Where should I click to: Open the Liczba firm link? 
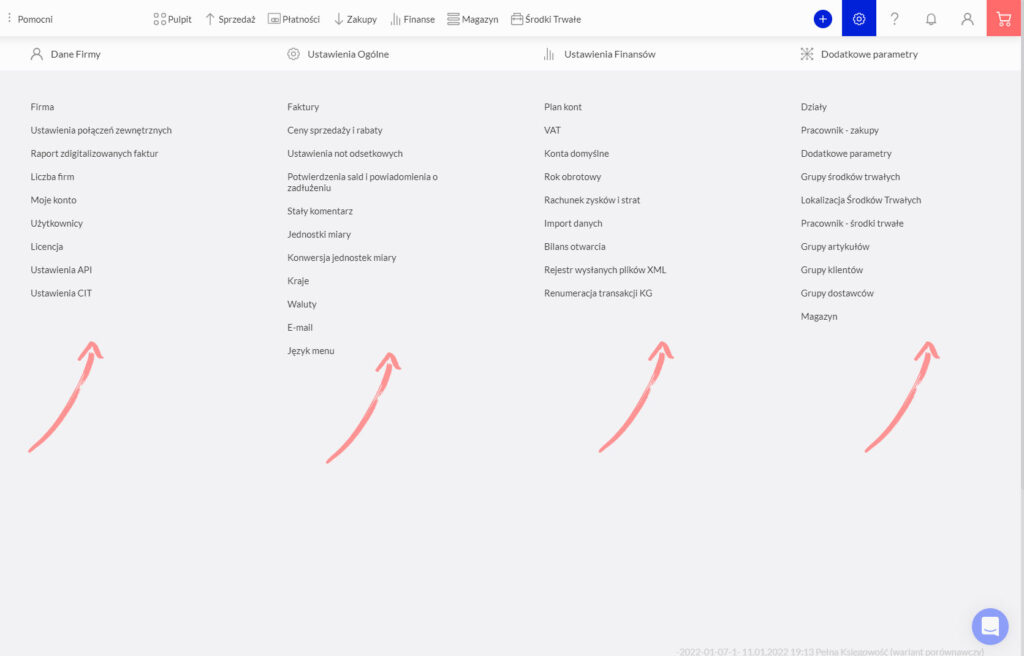pos(52,176)
